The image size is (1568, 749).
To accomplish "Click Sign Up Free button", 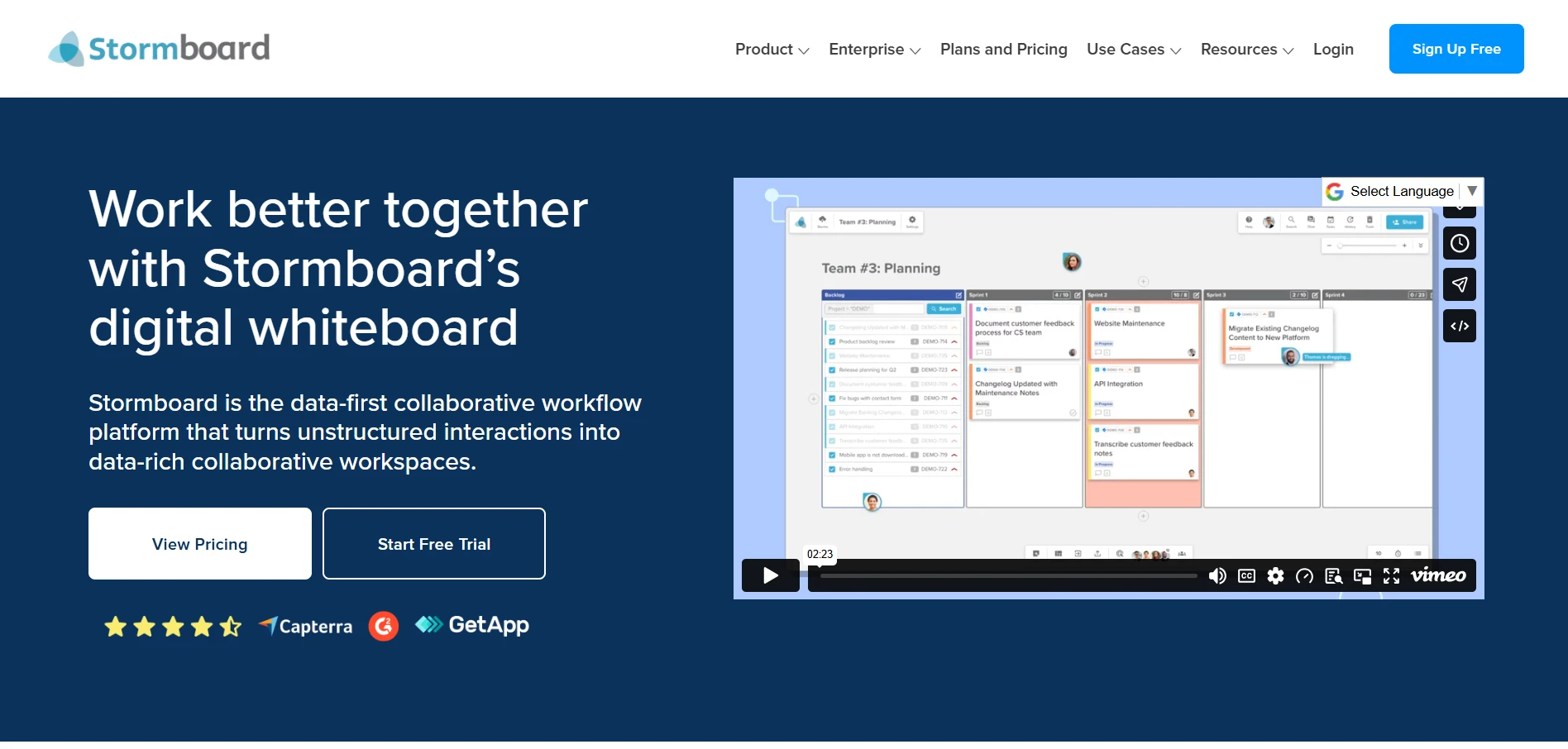I will tap(1456, 49).
